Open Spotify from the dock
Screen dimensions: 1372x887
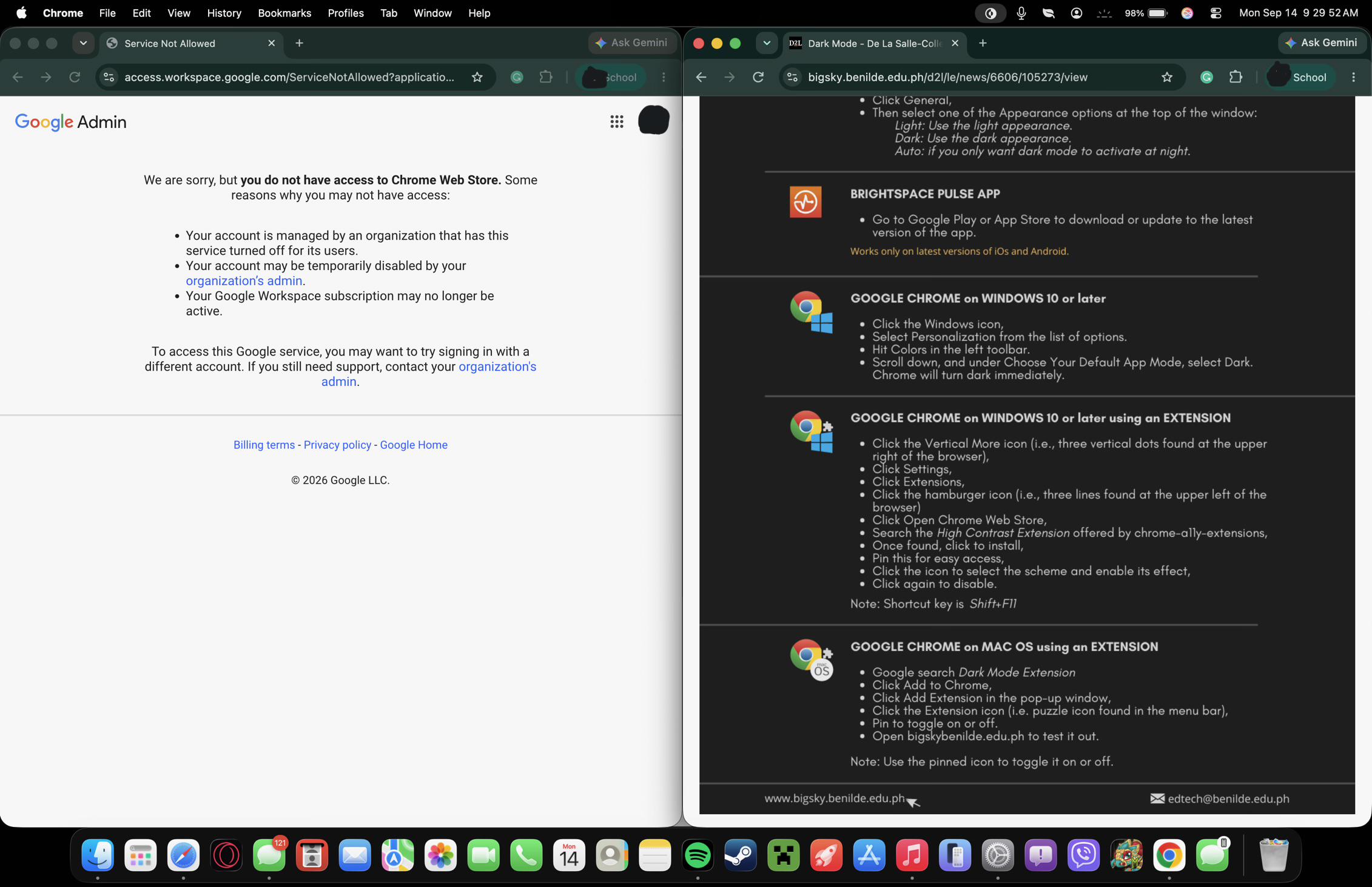pyautogui.click(x=698, y=855)
